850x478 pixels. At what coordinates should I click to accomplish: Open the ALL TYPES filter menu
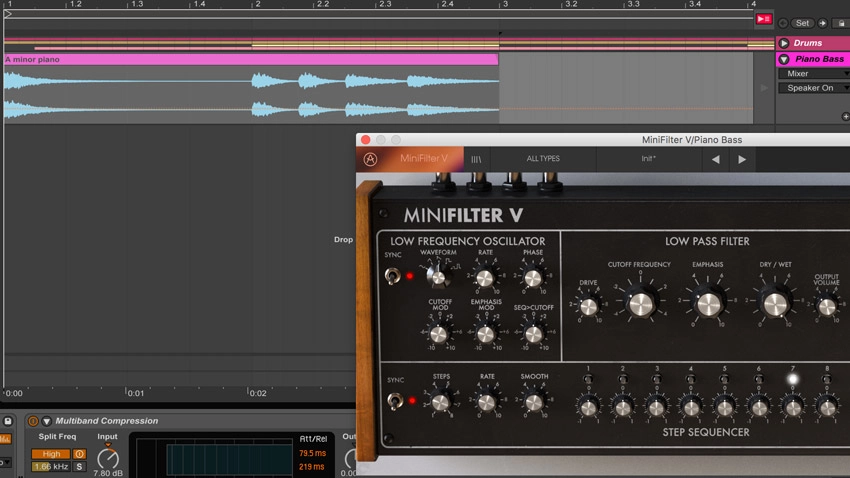point(543,159)
